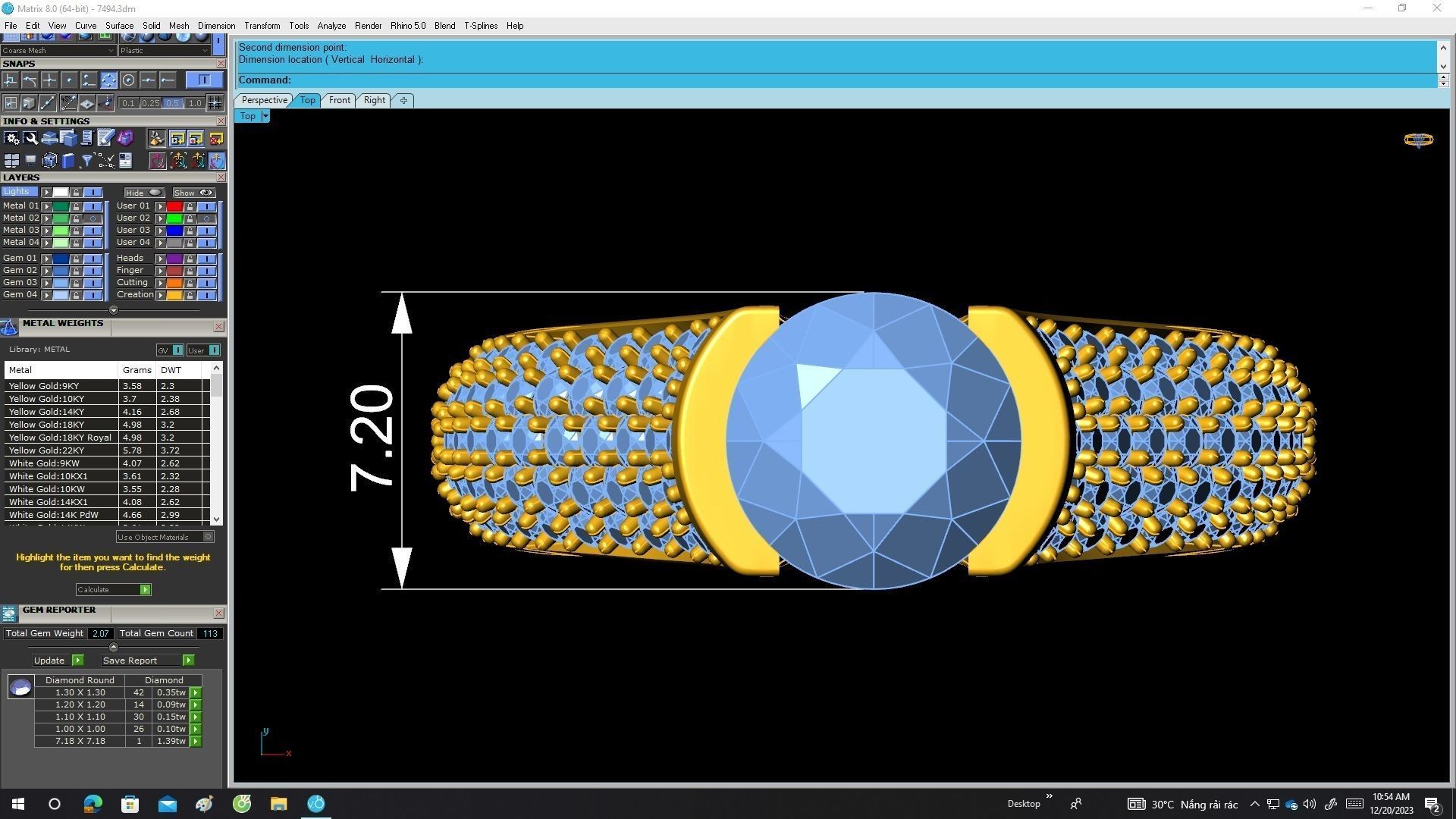The image size is (1456, 819).
Task: Open the printer icon in Info & Settings
Action: coord(49,138)
